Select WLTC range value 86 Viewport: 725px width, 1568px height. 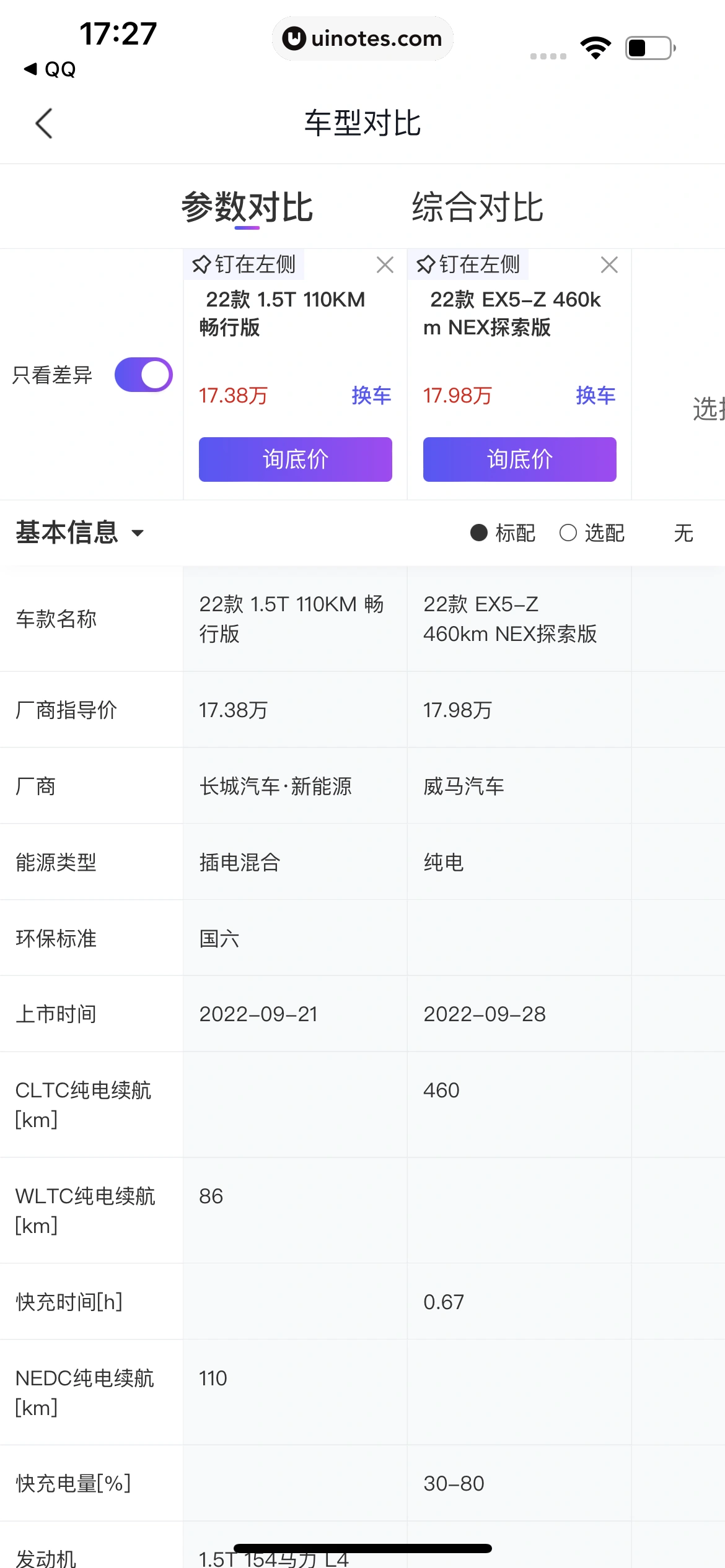[211, 1196]
